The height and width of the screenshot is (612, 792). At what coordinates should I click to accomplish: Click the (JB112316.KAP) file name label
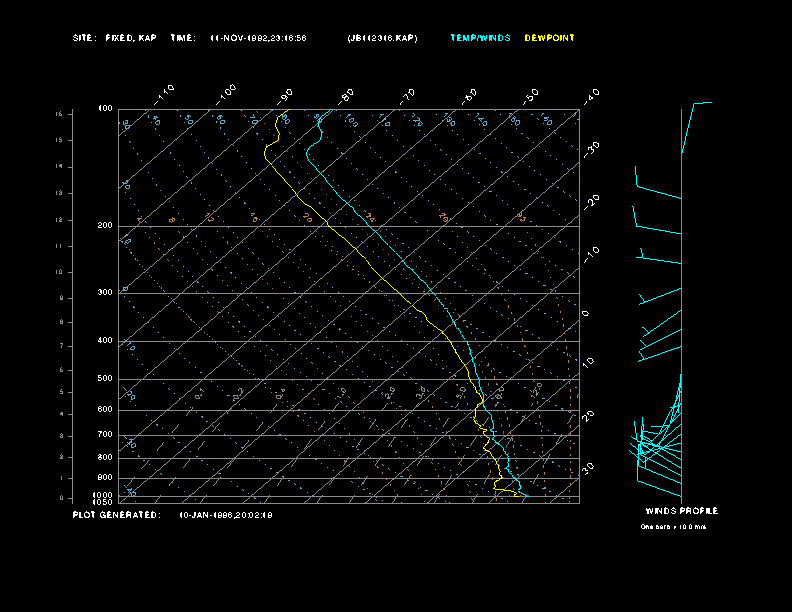(x=383, y=38)
